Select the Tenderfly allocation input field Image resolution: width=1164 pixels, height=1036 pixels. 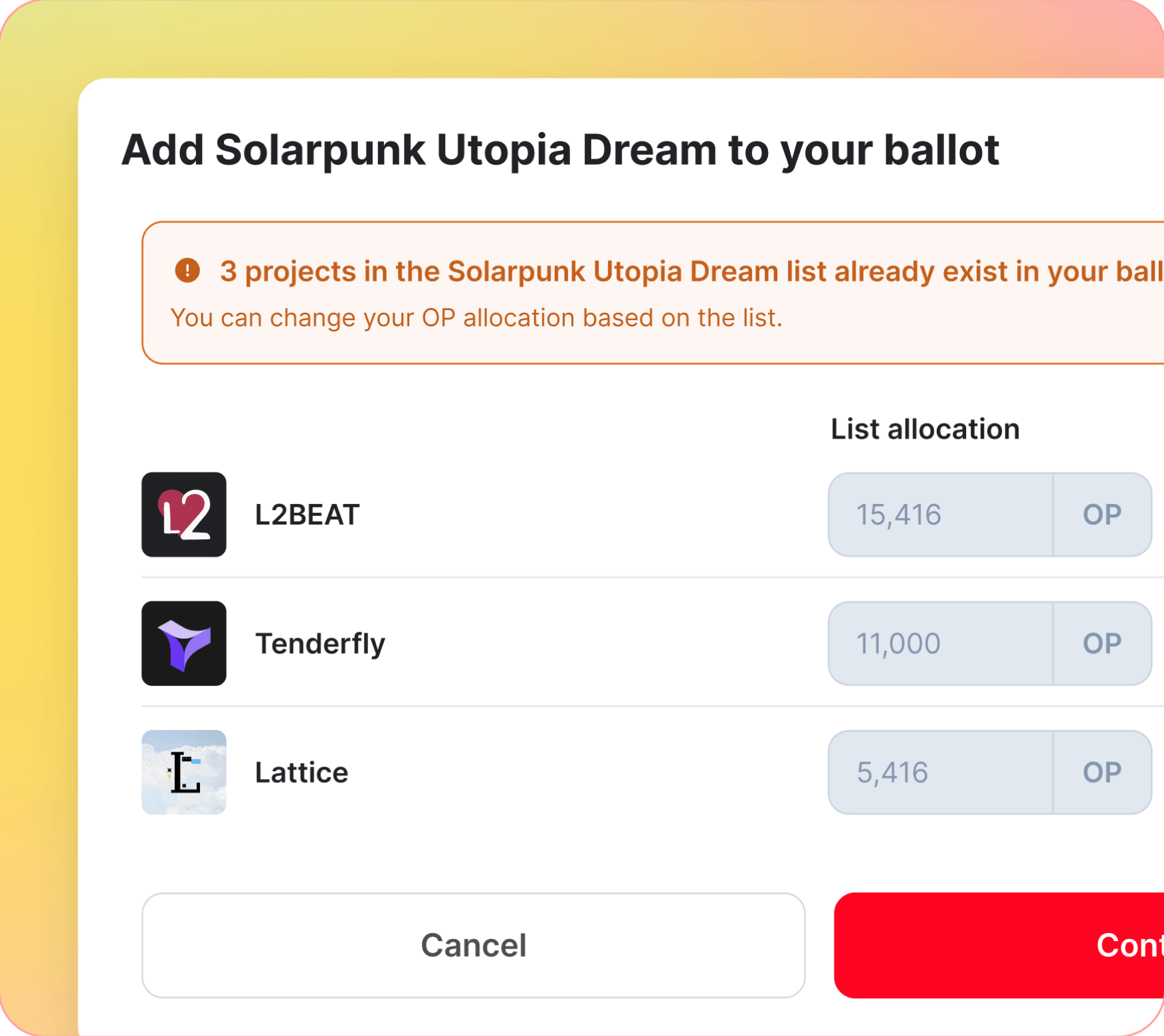coord(940,644)
